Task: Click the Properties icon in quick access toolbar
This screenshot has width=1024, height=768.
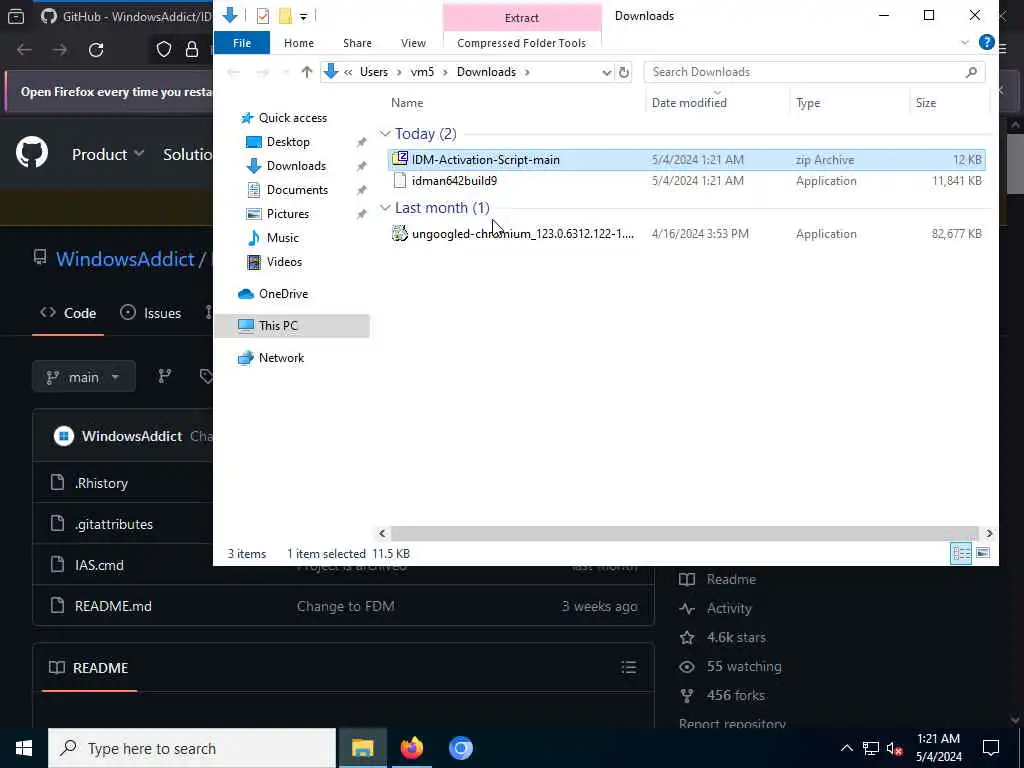Action: coord(263,16)
